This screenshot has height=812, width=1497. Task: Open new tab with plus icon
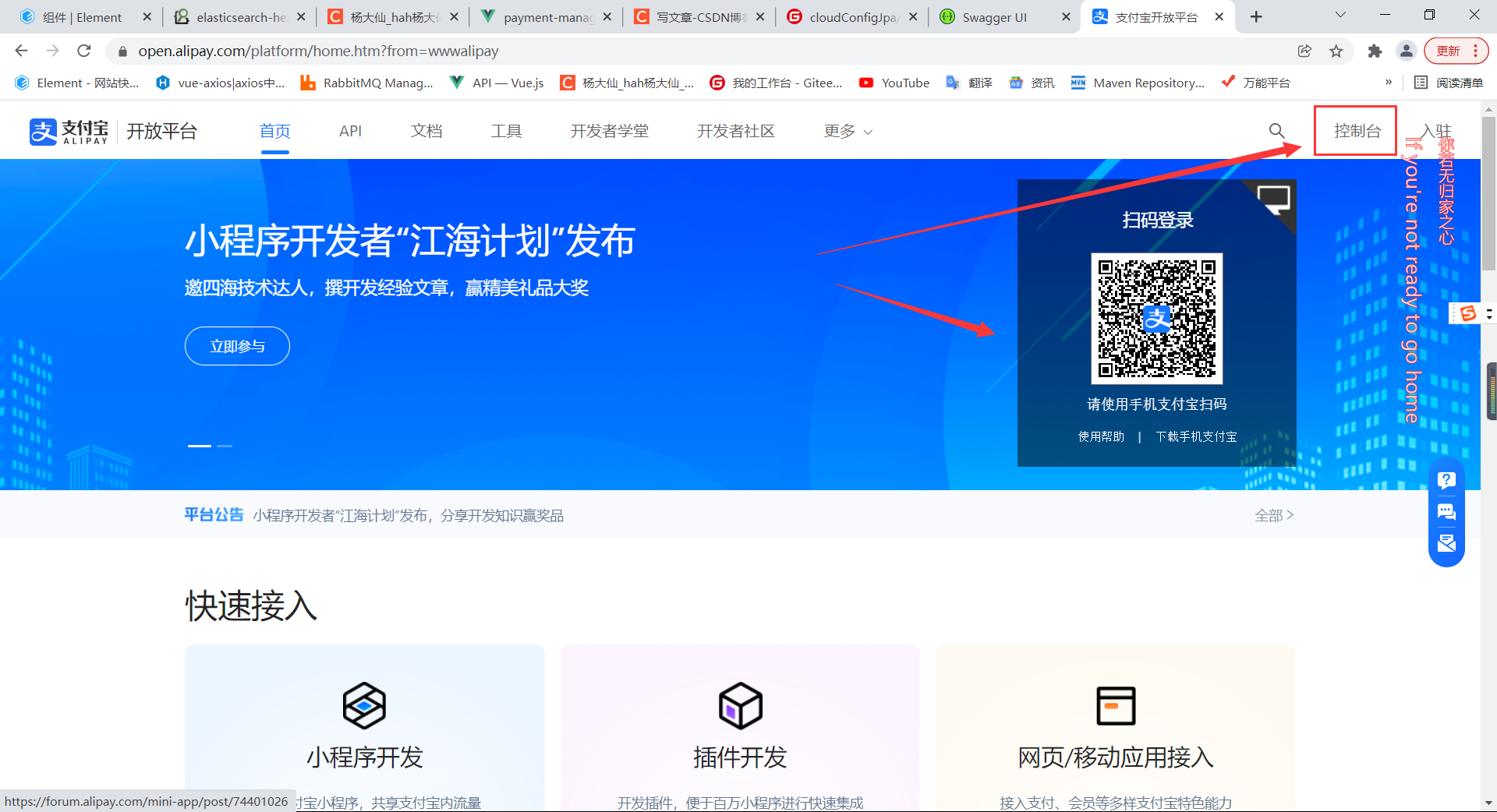click(1256, 17)
